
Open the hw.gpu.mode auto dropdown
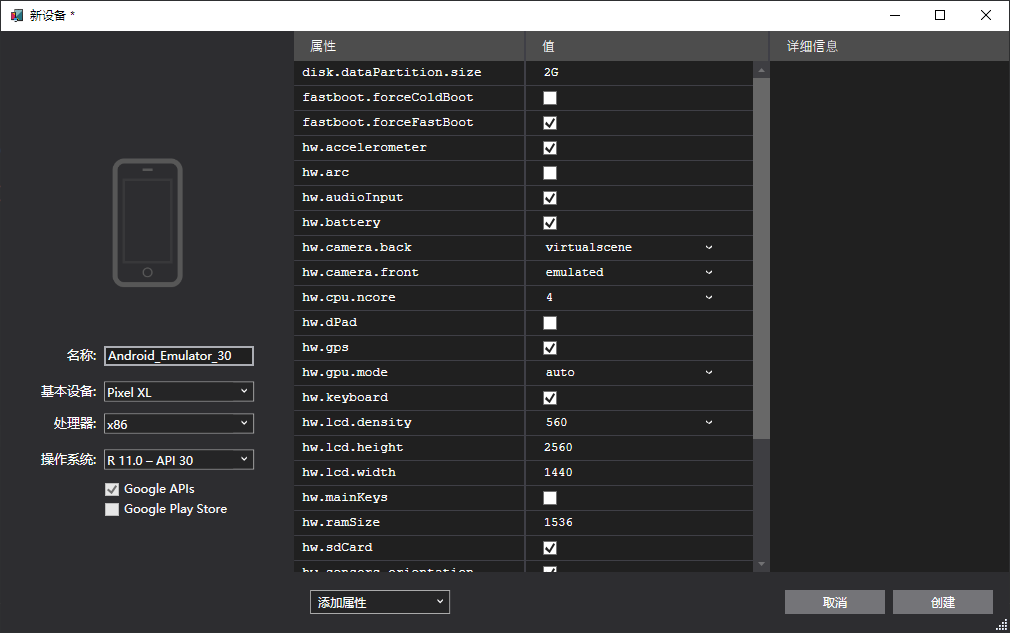click(x=708, y=372)
